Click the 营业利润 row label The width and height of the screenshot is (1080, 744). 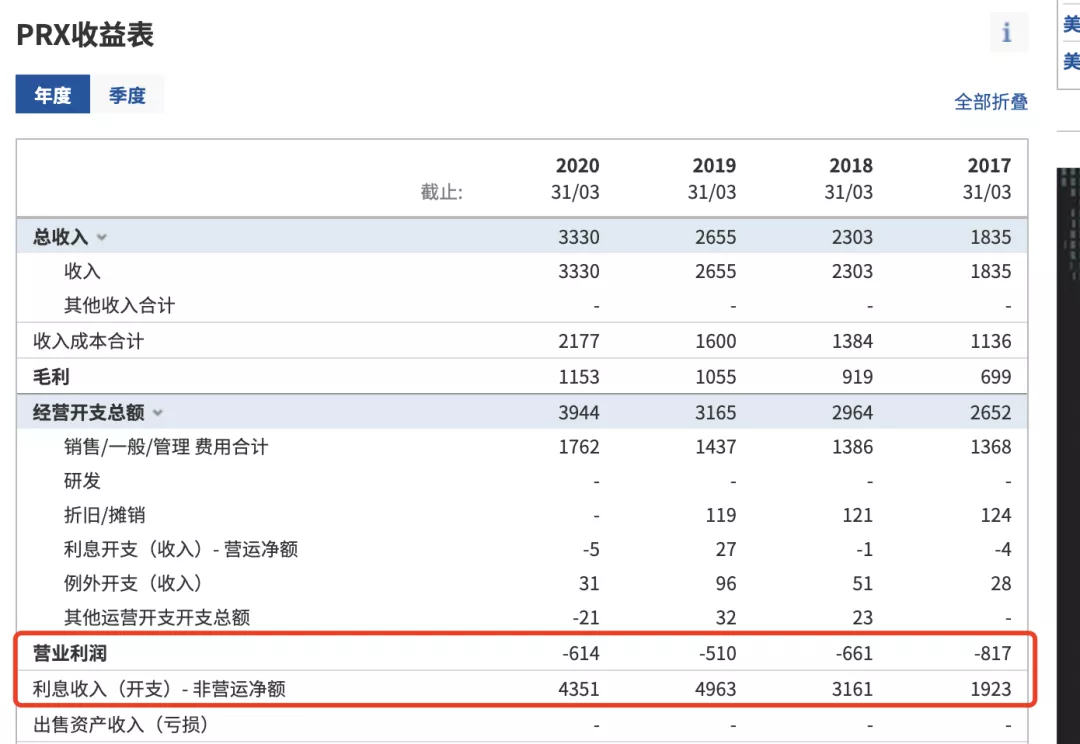pos(70,653)
